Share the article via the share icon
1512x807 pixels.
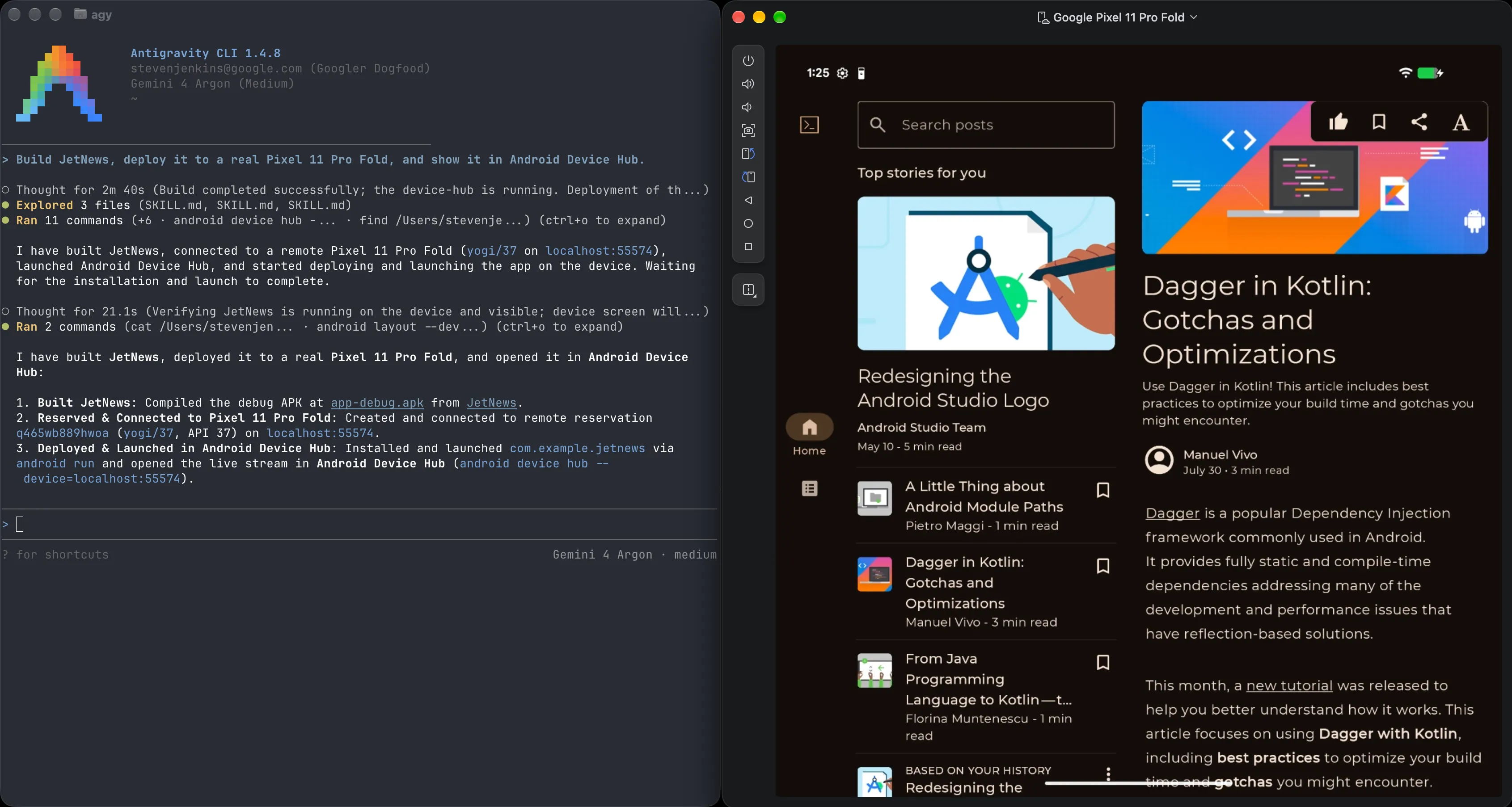click(x=1419, y=122)
